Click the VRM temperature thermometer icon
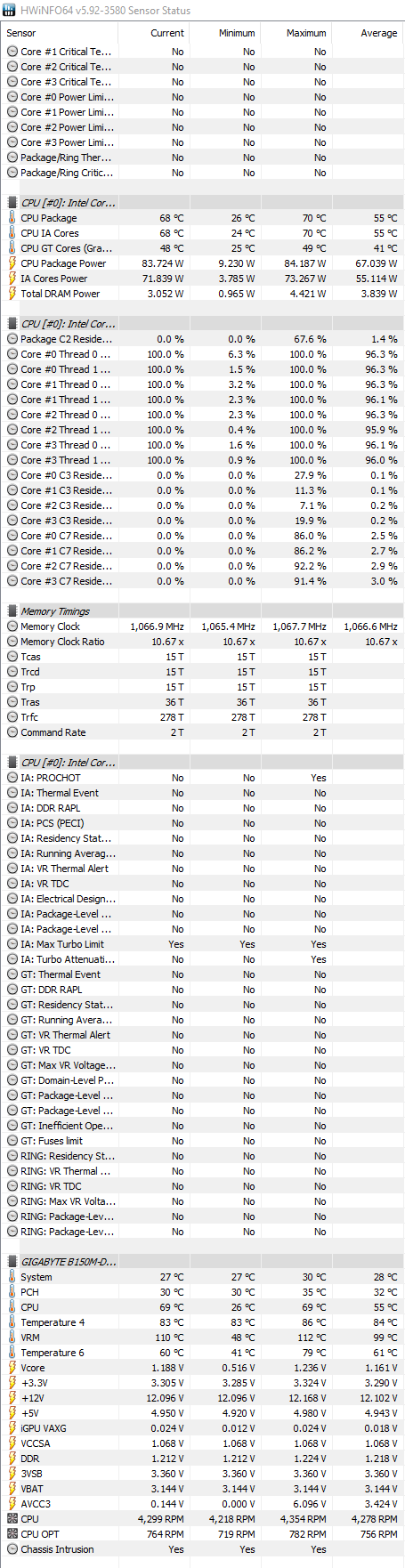 [x=12, y=1338]
